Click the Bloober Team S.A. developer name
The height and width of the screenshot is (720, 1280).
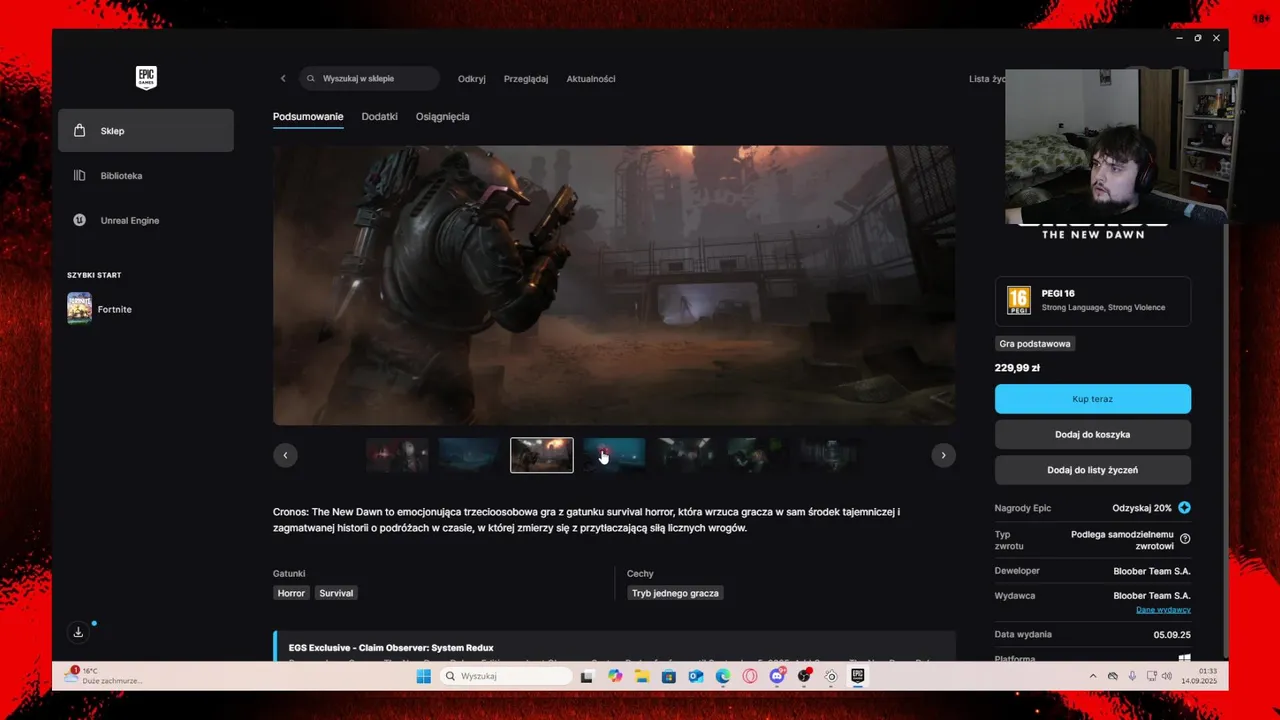tap(1152, 571)
